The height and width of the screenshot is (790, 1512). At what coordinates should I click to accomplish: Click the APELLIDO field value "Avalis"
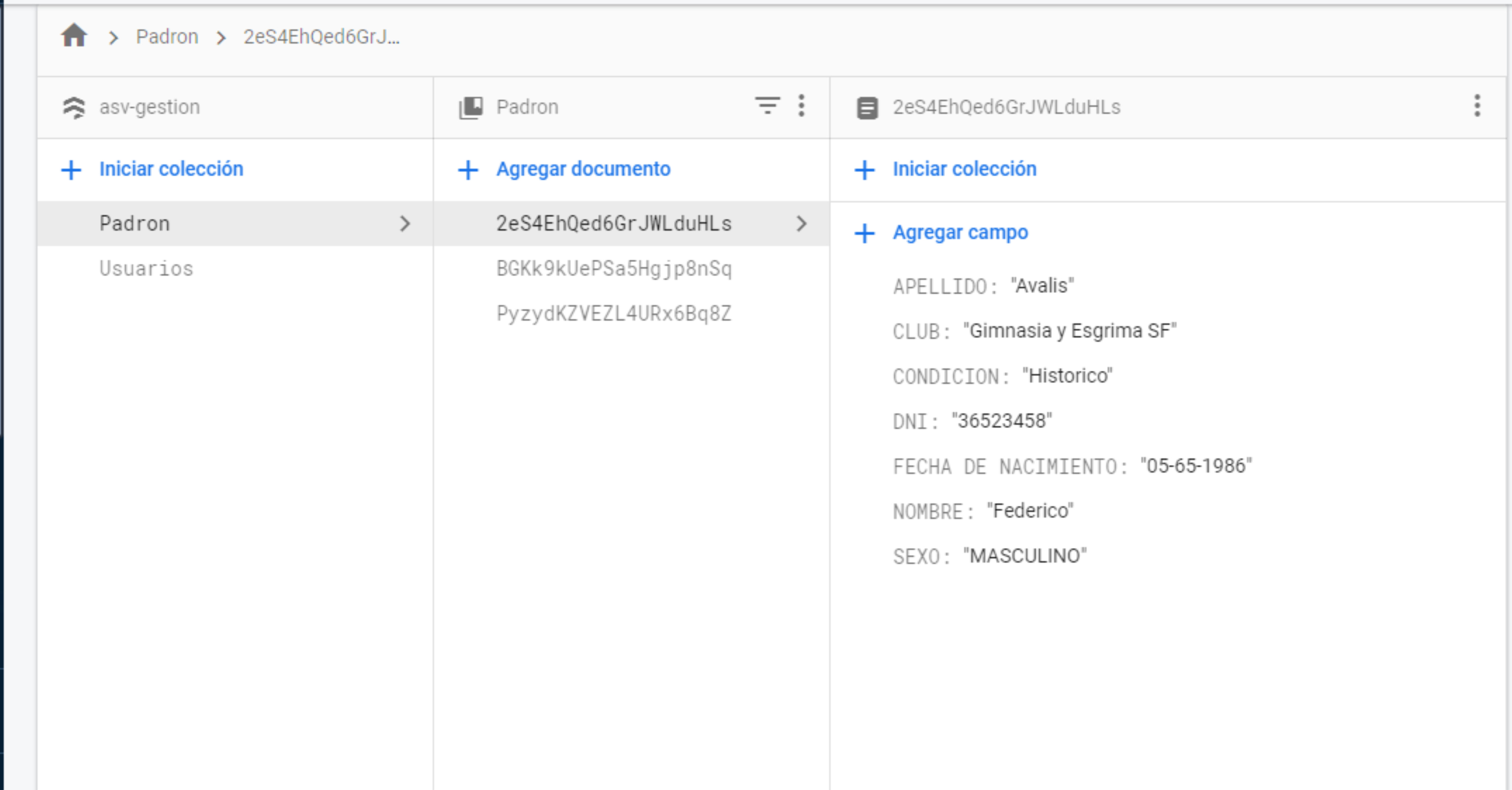tap(1042, 286)
